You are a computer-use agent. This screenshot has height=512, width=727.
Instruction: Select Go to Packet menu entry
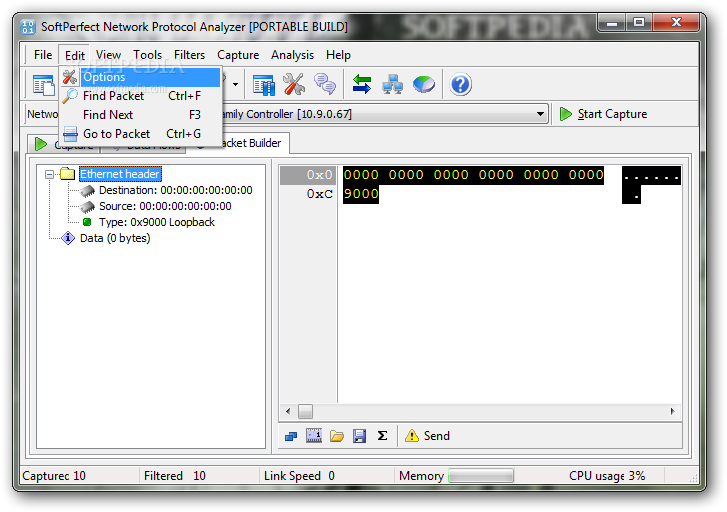tap(141, 134)
